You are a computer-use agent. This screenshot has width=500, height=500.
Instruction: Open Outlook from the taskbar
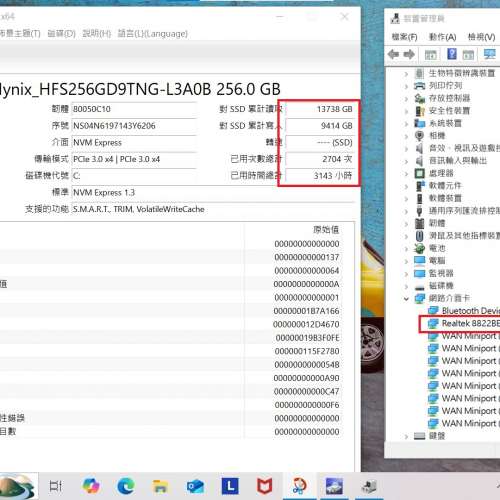(195, 486)
